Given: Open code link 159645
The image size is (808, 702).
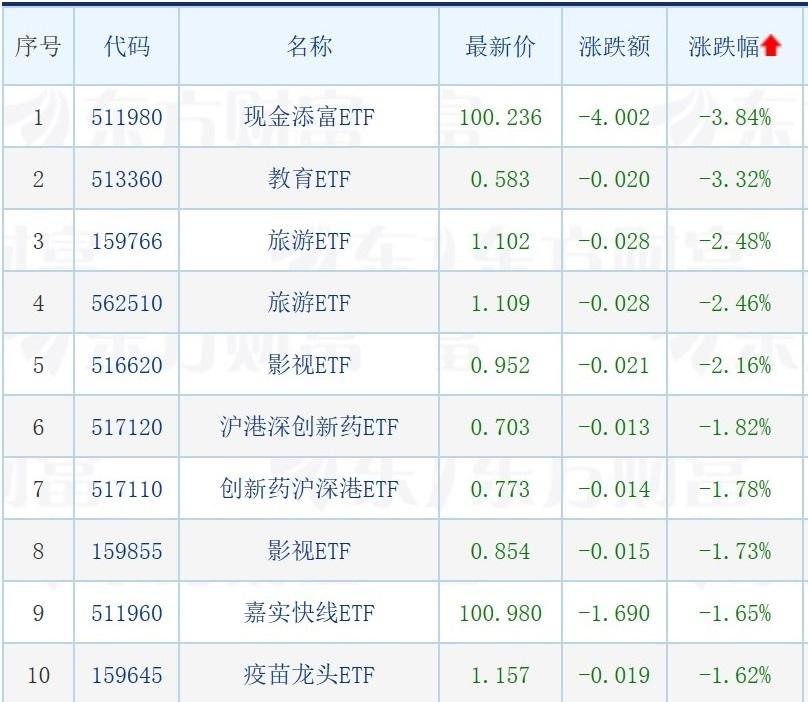Looking at the screenshot, I should click(127, 675).
